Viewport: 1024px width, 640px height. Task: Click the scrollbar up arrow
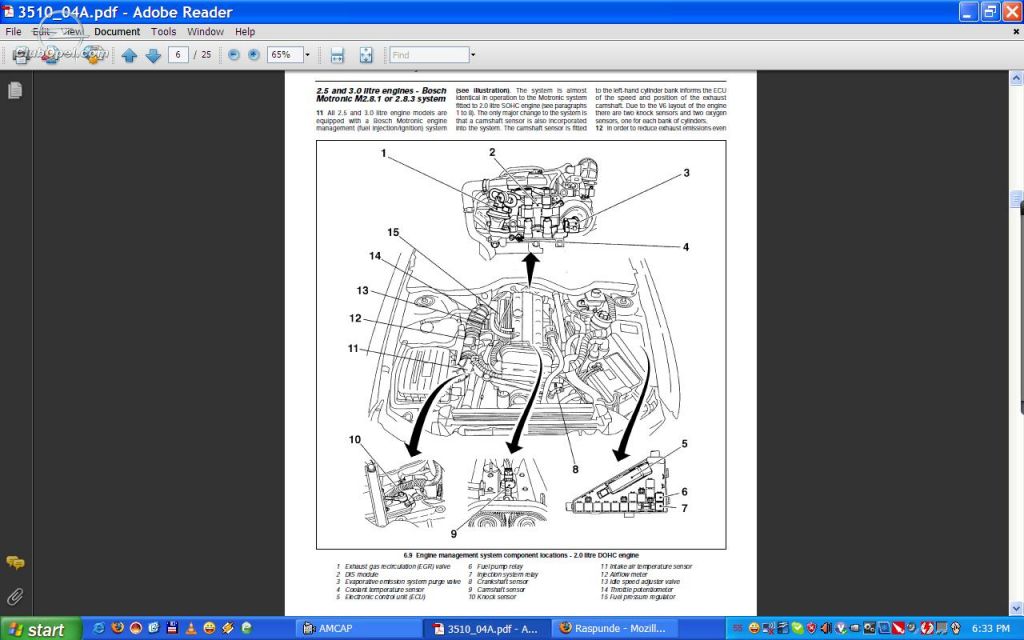coord(1016,78)
